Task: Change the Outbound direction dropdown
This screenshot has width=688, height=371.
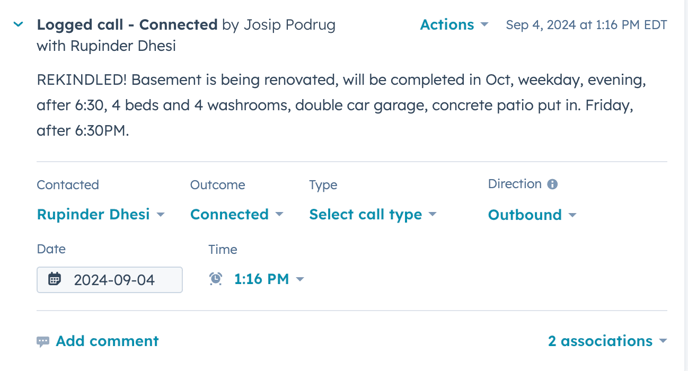Action: pyautogui.click(x=532, y=215)
